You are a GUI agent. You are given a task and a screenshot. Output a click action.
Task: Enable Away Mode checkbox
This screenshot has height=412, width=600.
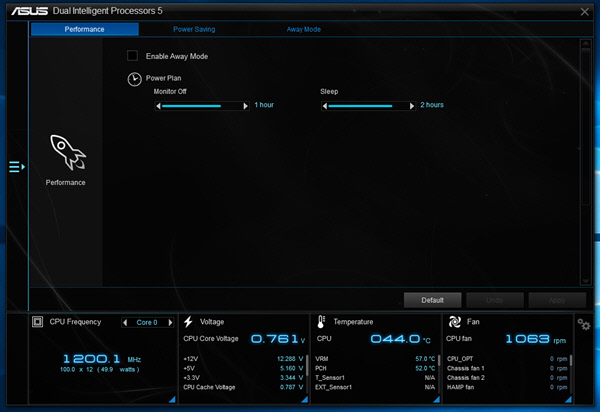(132, 56)
